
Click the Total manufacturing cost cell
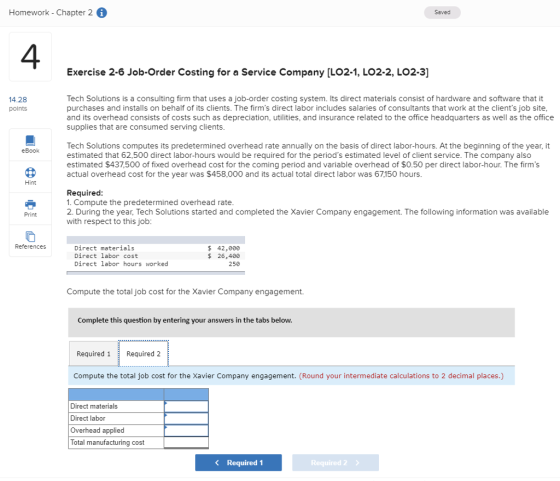186,442
